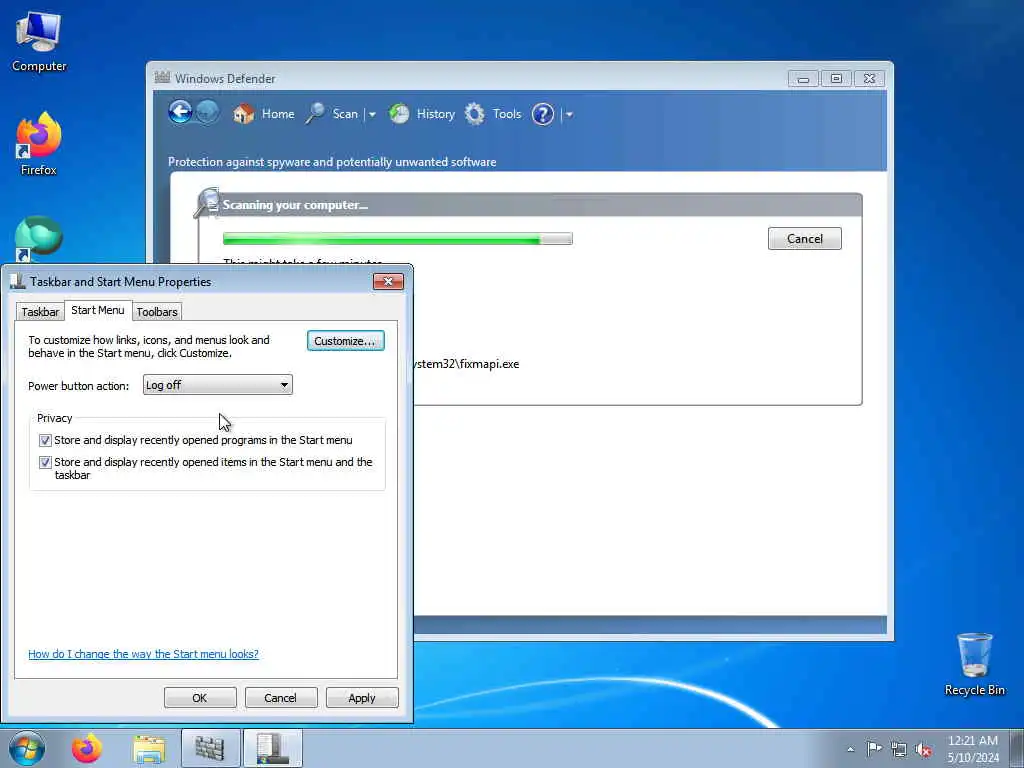1024x768 pixels.
Task: Click Windows Defender title bar icon
Action: click(162, 78)
